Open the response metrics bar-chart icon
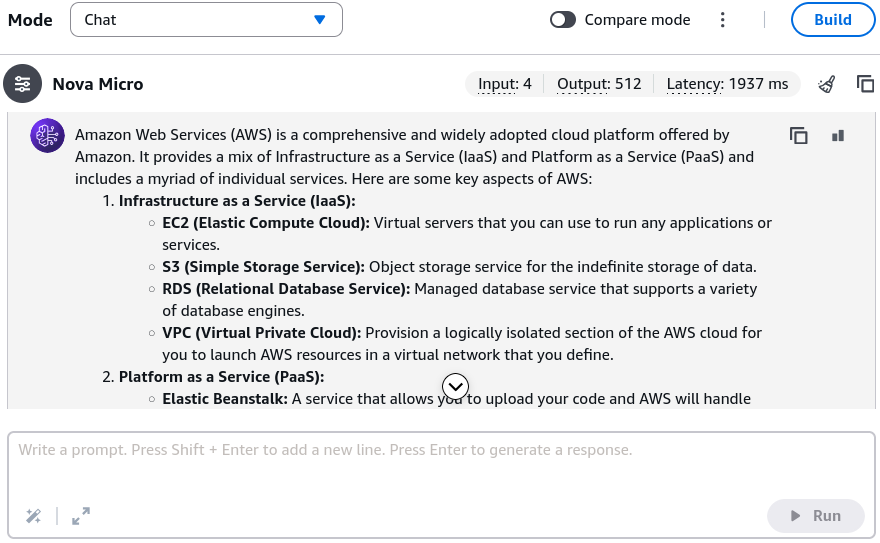Screen dimensions: 880x543 point(838,136)
